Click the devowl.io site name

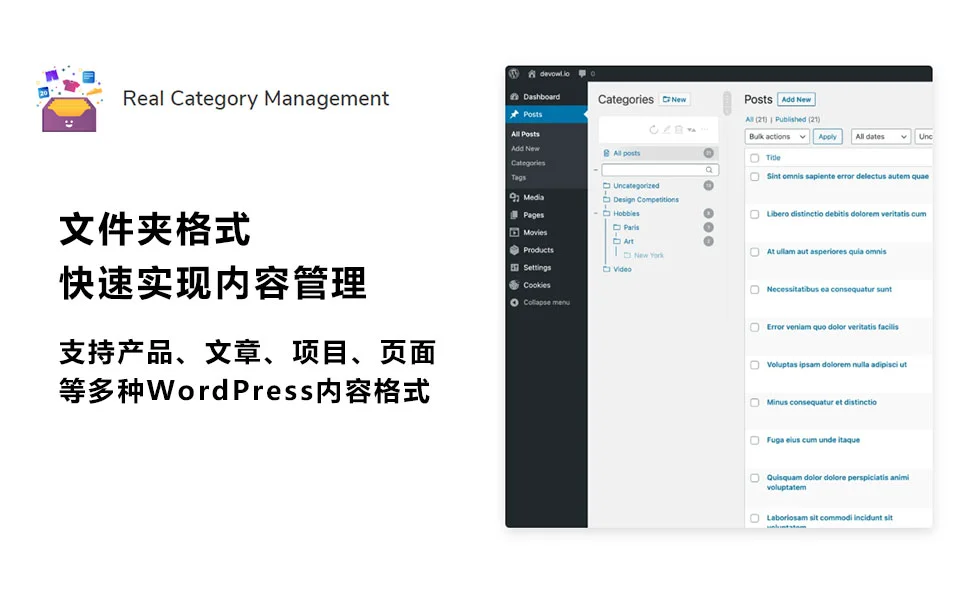(555, 73)
